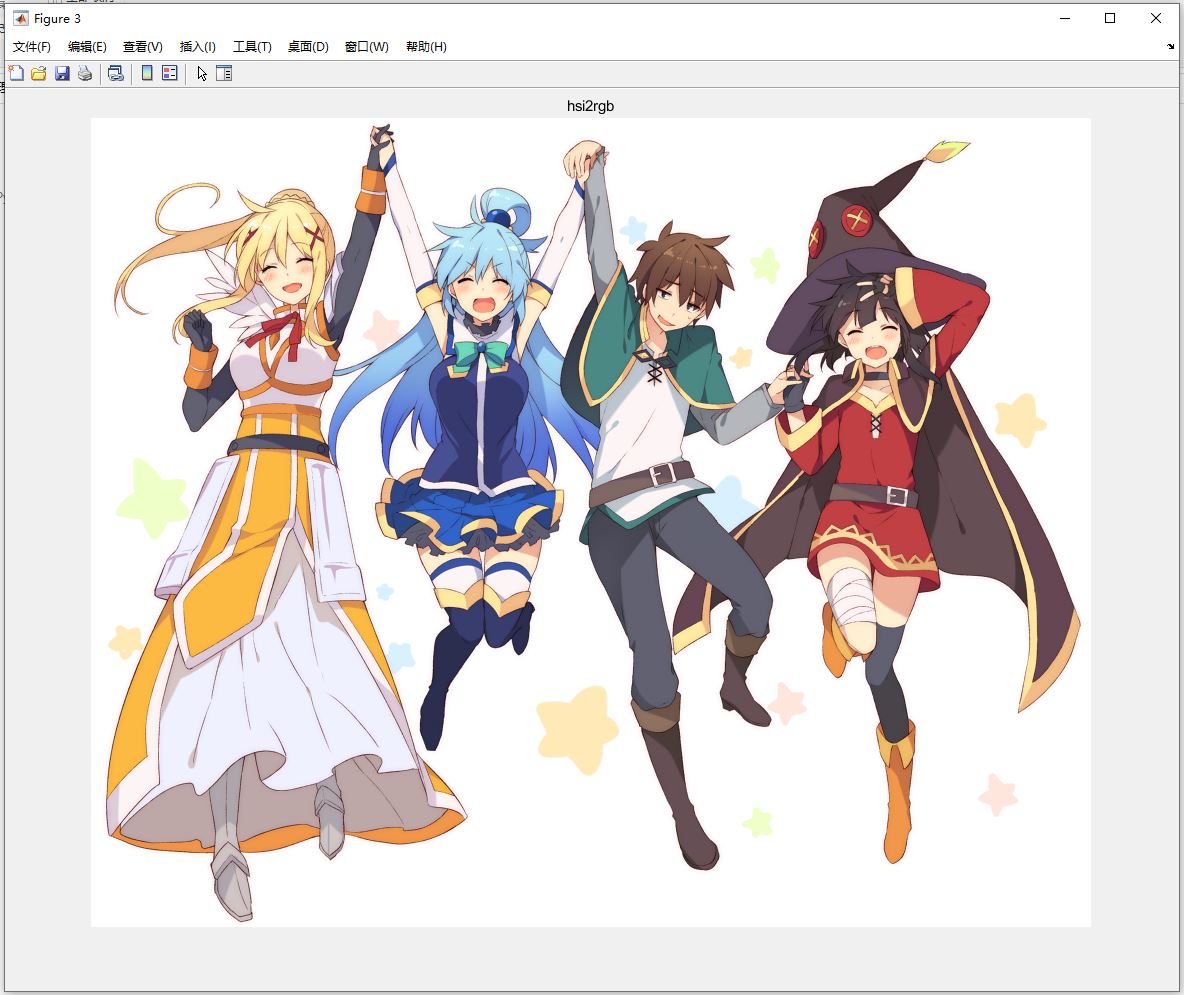Open the 插入(I) menu
The width and height of the screenshot is (1184, 995).
point(198,47)
